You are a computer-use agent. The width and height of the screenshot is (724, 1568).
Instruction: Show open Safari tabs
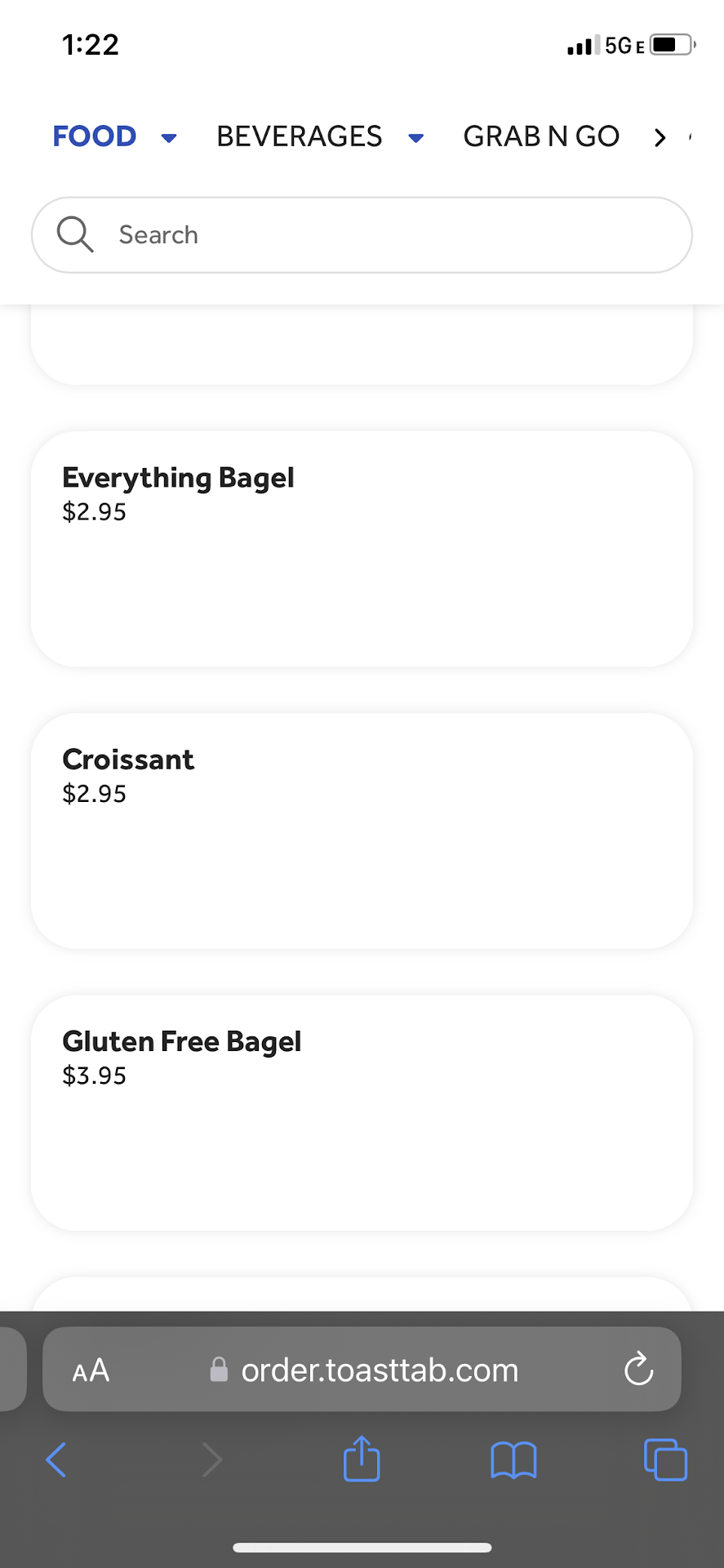pos(665,1459)
